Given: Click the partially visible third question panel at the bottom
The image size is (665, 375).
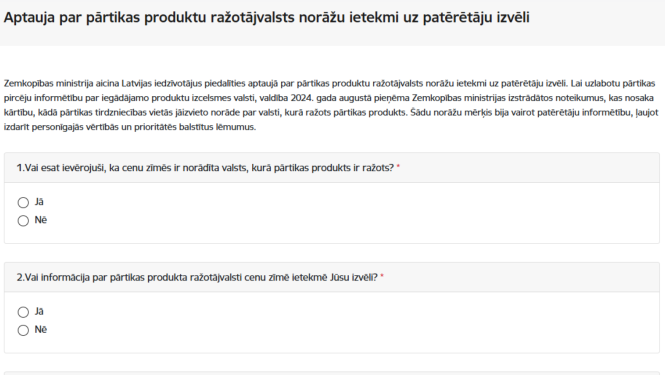Looking at the screenshot, I should click(x=332, y=373).
